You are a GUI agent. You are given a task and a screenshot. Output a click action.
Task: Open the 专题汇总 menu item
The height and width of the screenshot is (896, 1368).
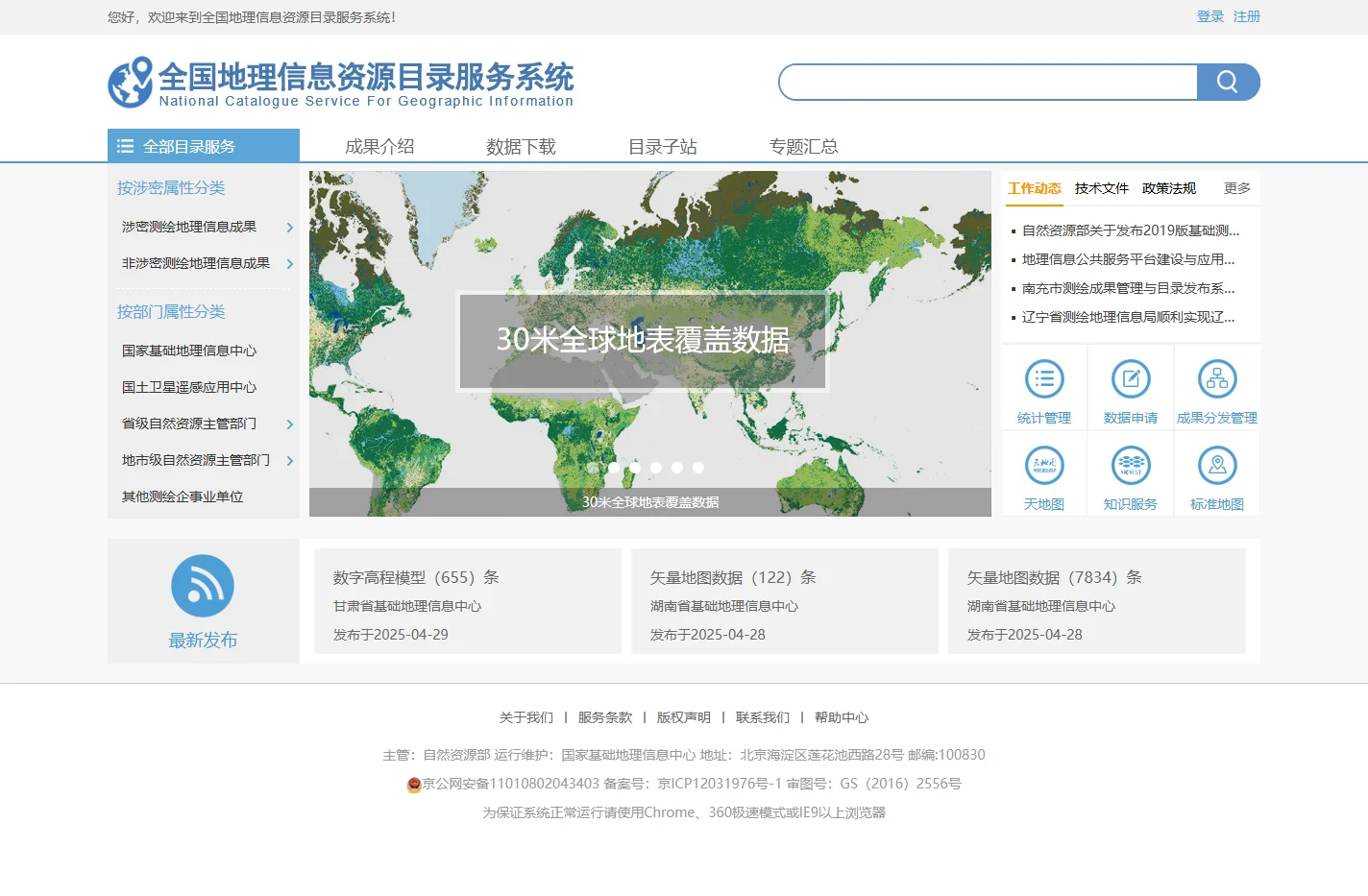pos(804,147)
